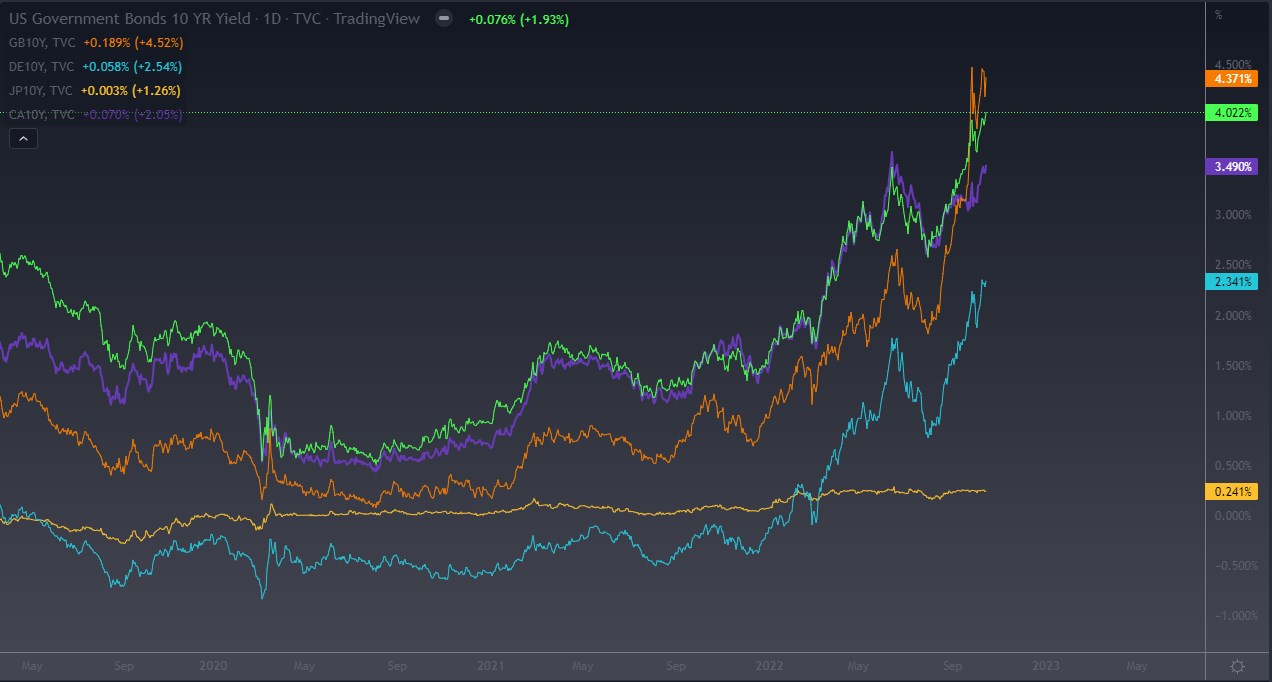Toggle the % unit on the price scale
Image resolution: width=1272 pixels, height=682 pixels.
pyautogui.click(x=1218, y=14)
